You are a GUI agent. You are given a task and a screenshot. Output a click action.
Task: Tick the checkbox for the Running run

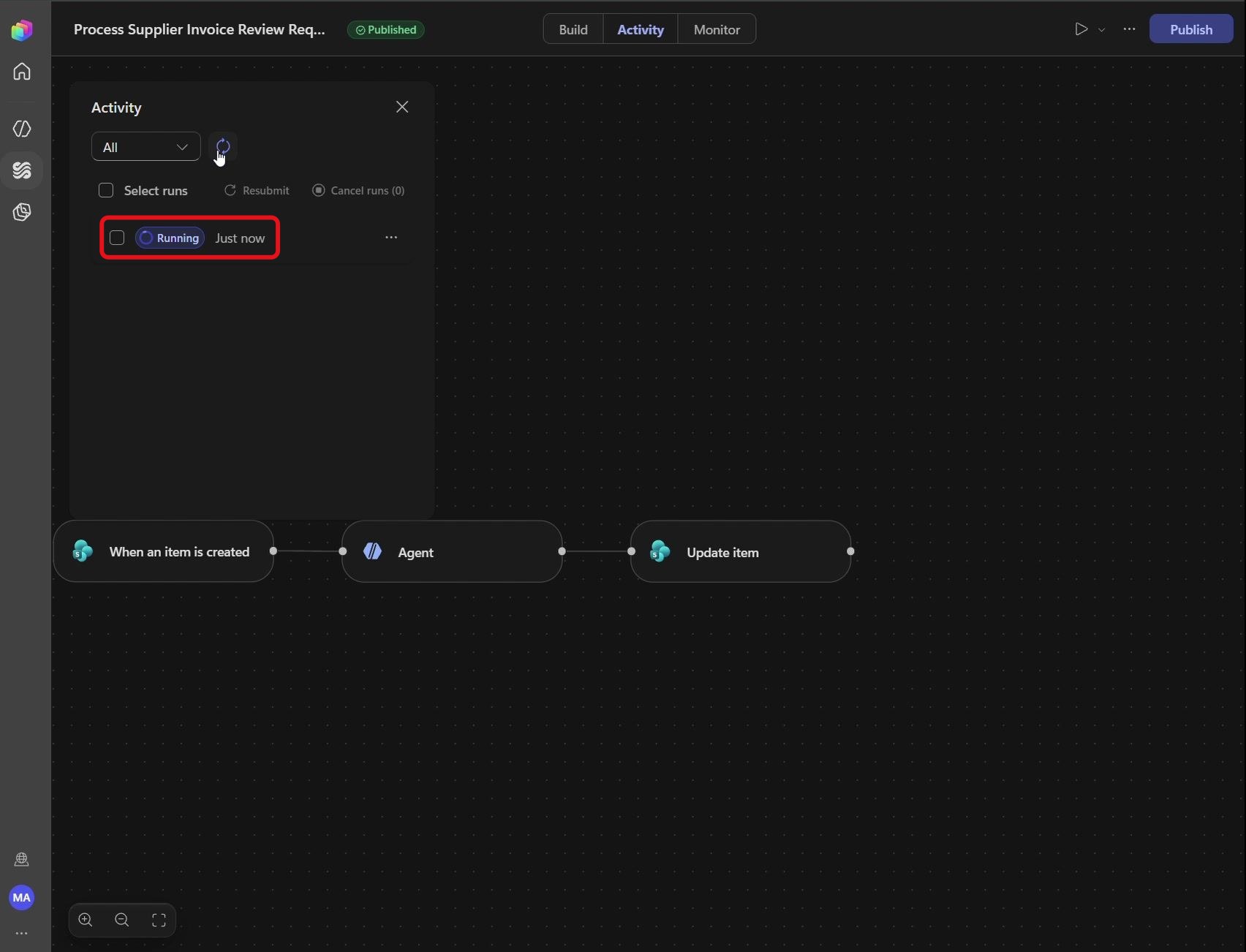pyautogui.click(x=117, y=238)
